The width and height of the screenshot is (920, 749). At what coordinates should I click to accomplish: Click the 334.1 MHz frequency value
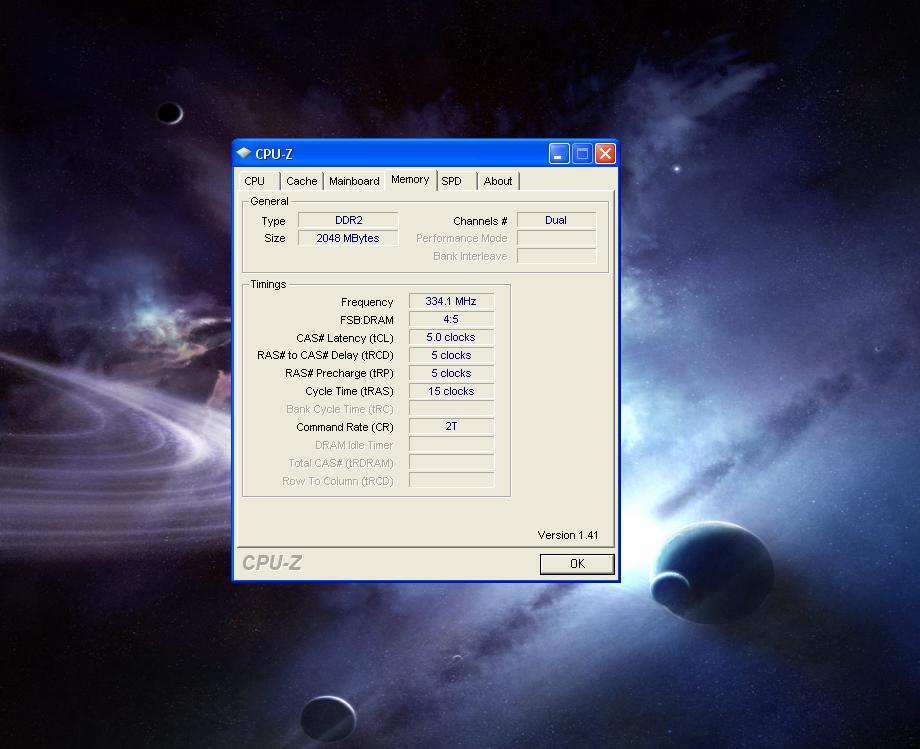pyautogui.click(x=451, y=301)
